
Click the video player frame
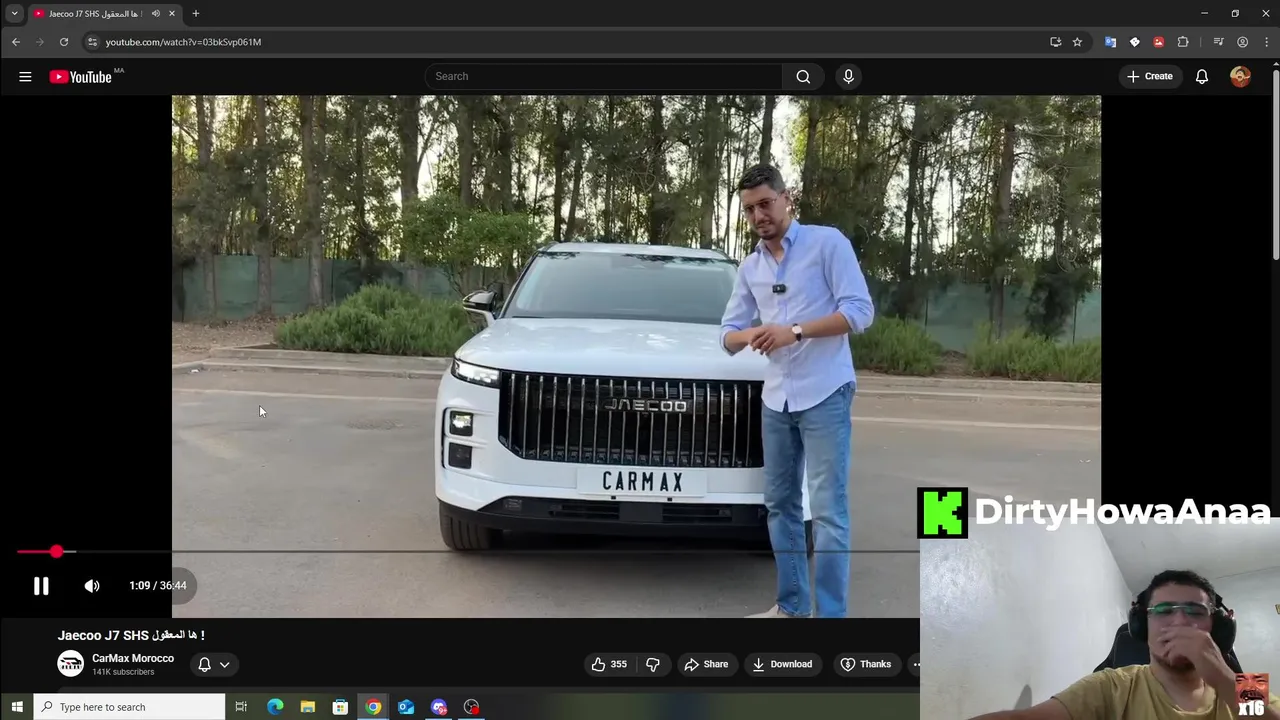pos(636,356)
